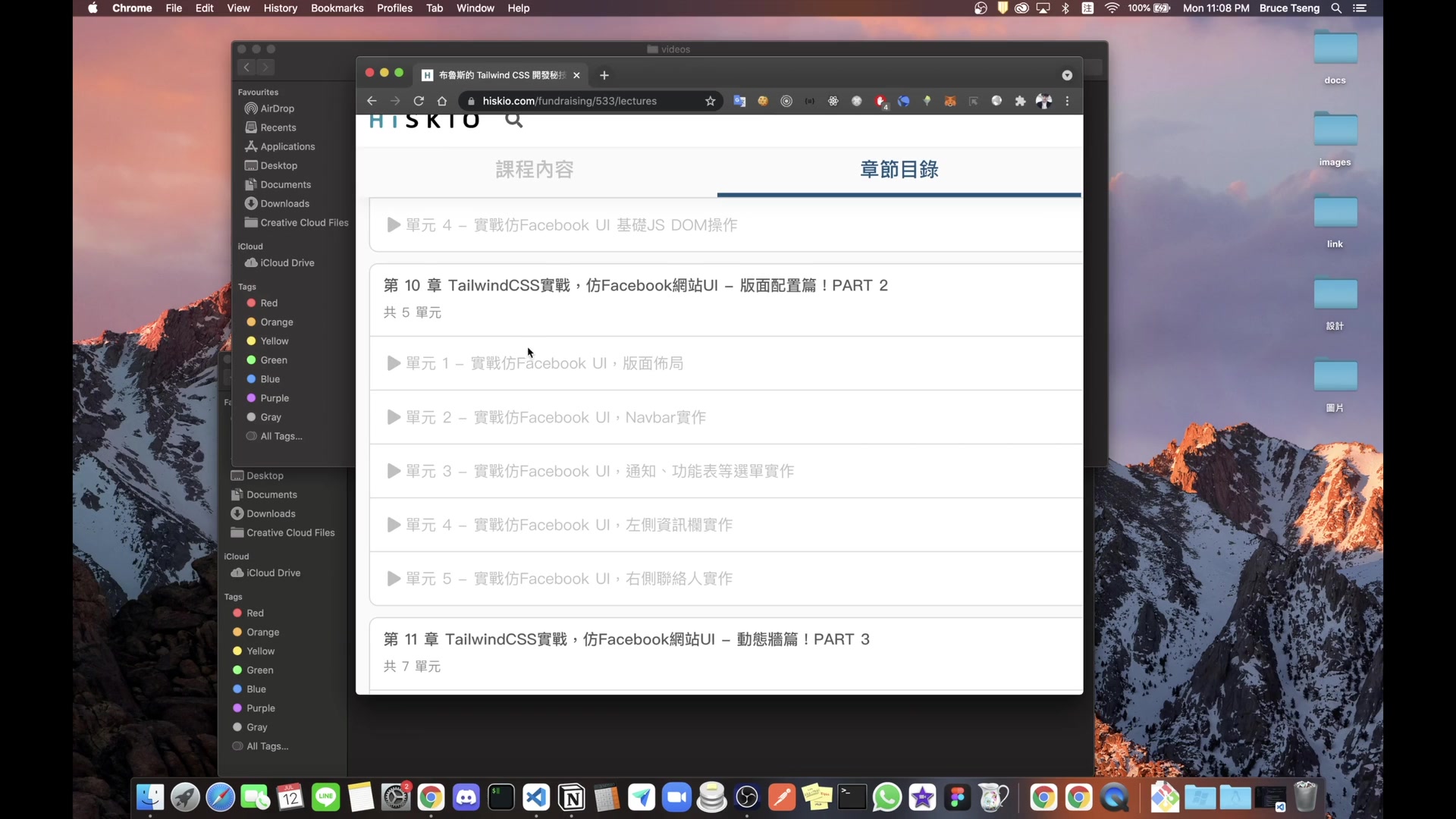Open unit 5 右側聯絡人實作 lesson
The image size is (1456, 819).
[568, 579]
